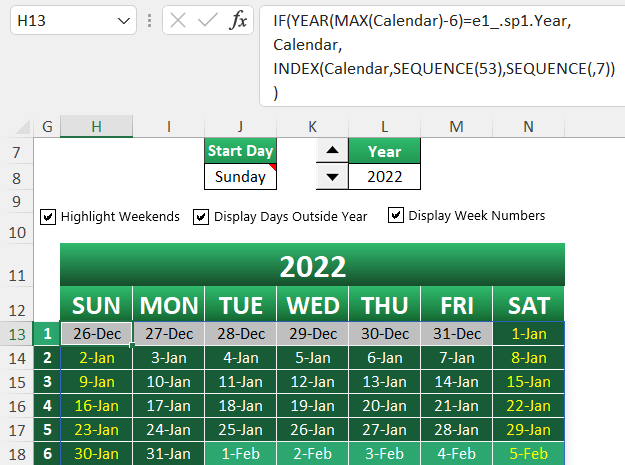The image size is (625, 465).
Task: Decrease year with the down spinner arrow
Action: [x=332, y=177]
